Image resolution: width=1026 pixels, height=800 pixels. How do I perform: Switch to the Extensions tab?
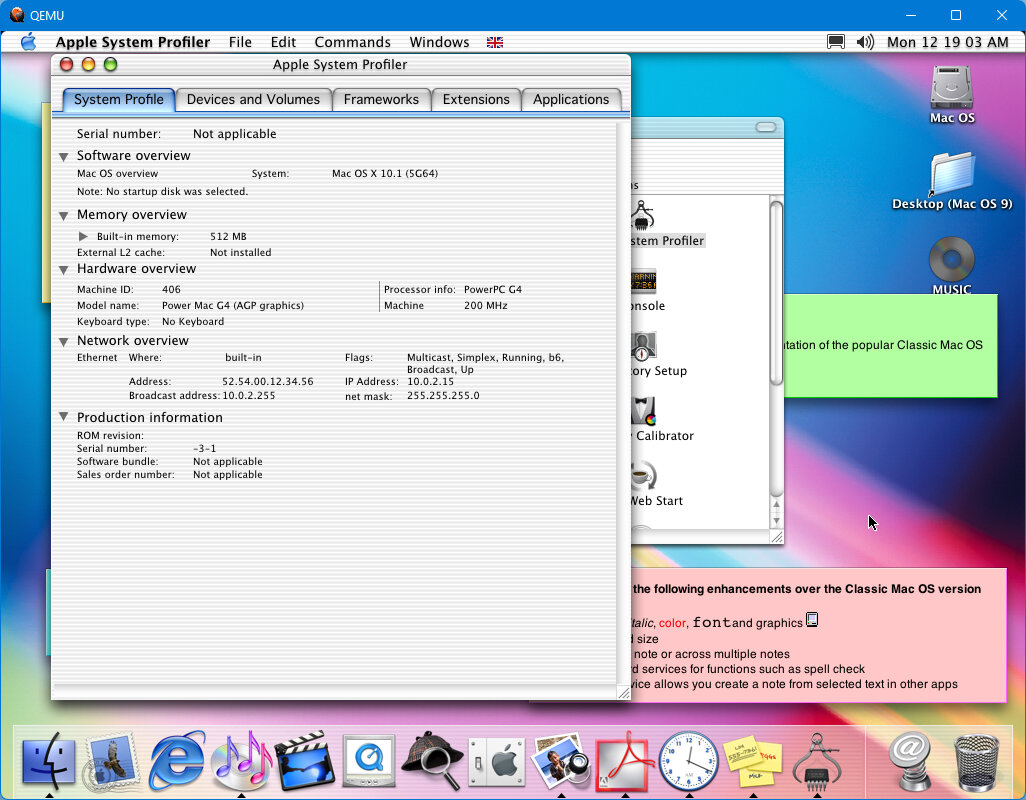[x=476, y=100]
